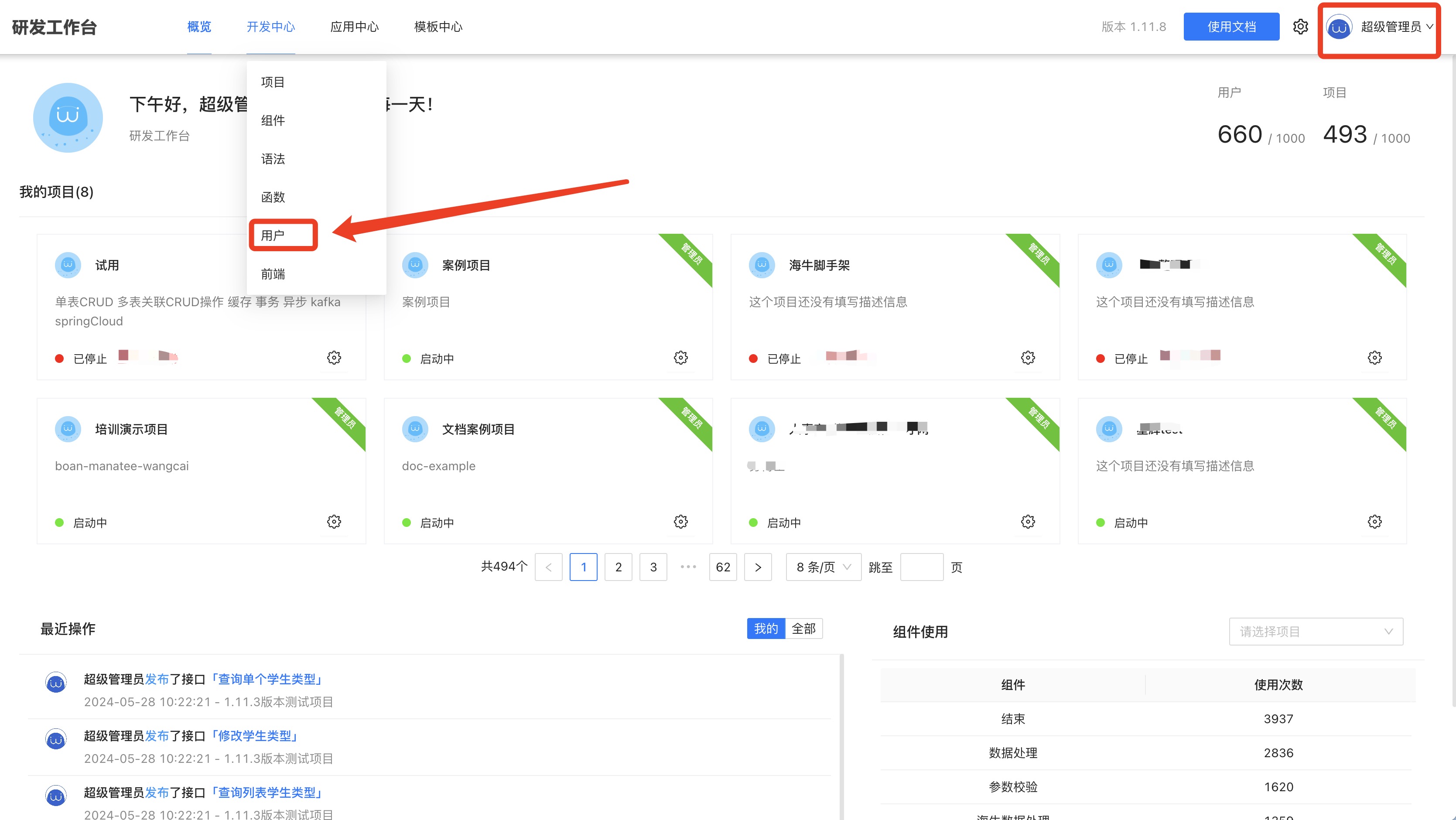The image size is (1456, 820).
Task: Click the 跳至 page number input field
Action: coord(921,567)
